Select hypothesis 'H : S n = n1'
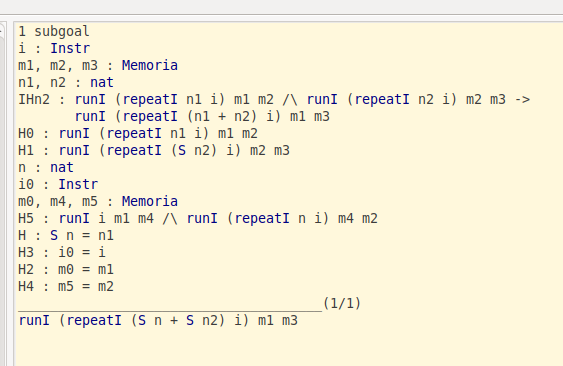 (x=66, y=236)
